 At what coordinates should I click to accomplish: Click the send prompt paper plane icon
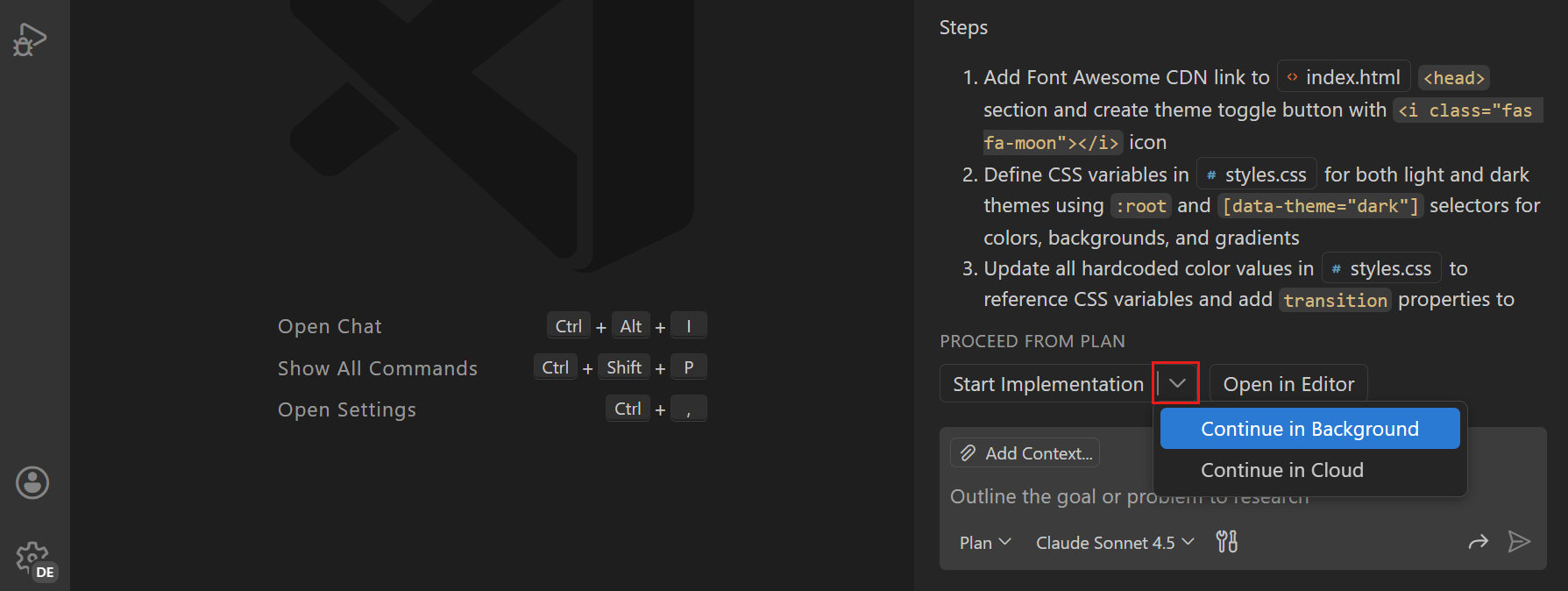(1521, 542)
